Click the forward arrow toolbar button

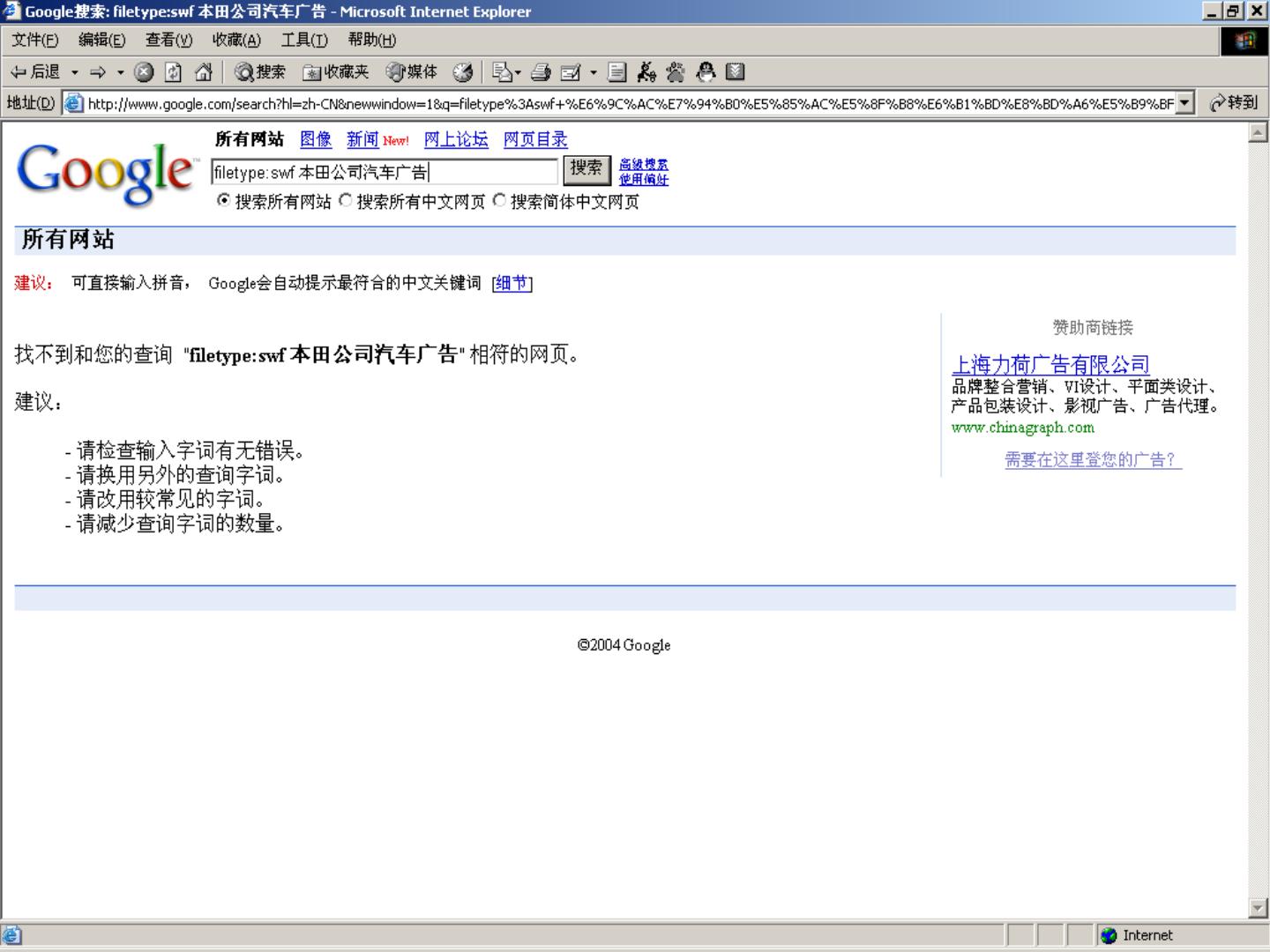point(97,72)
